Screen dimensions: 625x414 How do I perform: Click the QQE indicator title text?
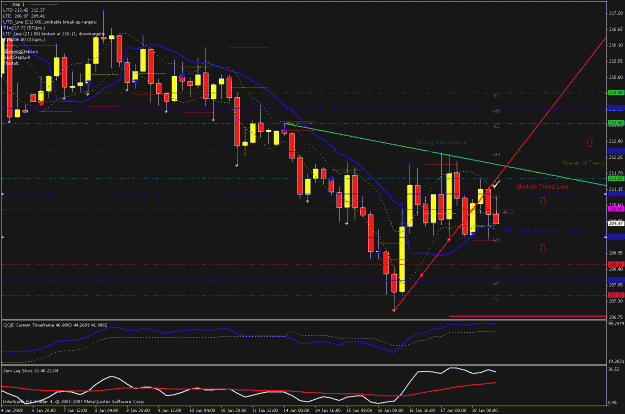click(x=55, y=325)
